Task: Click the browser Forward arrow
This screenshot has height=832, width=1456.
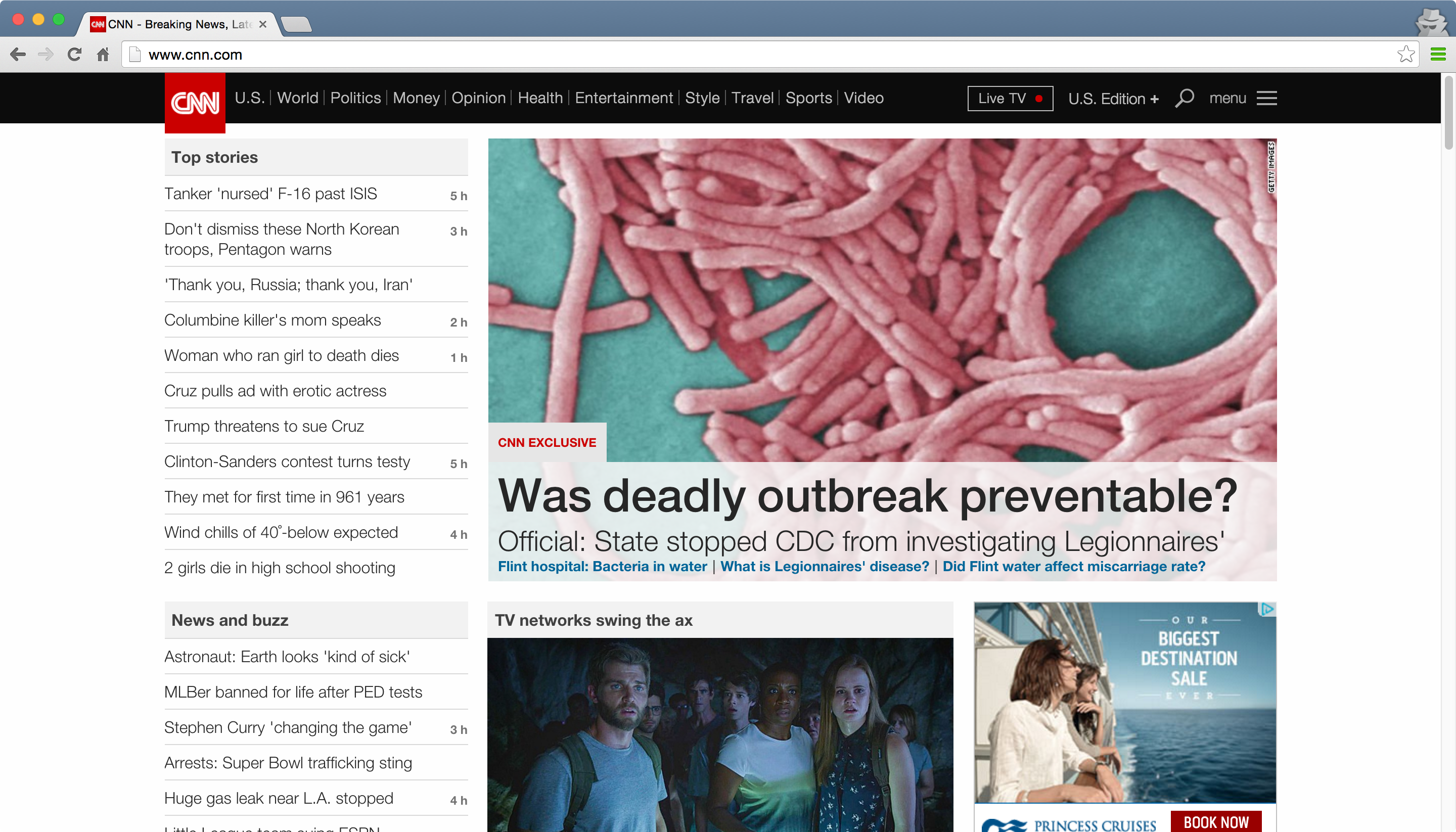Action: (45, 54)
